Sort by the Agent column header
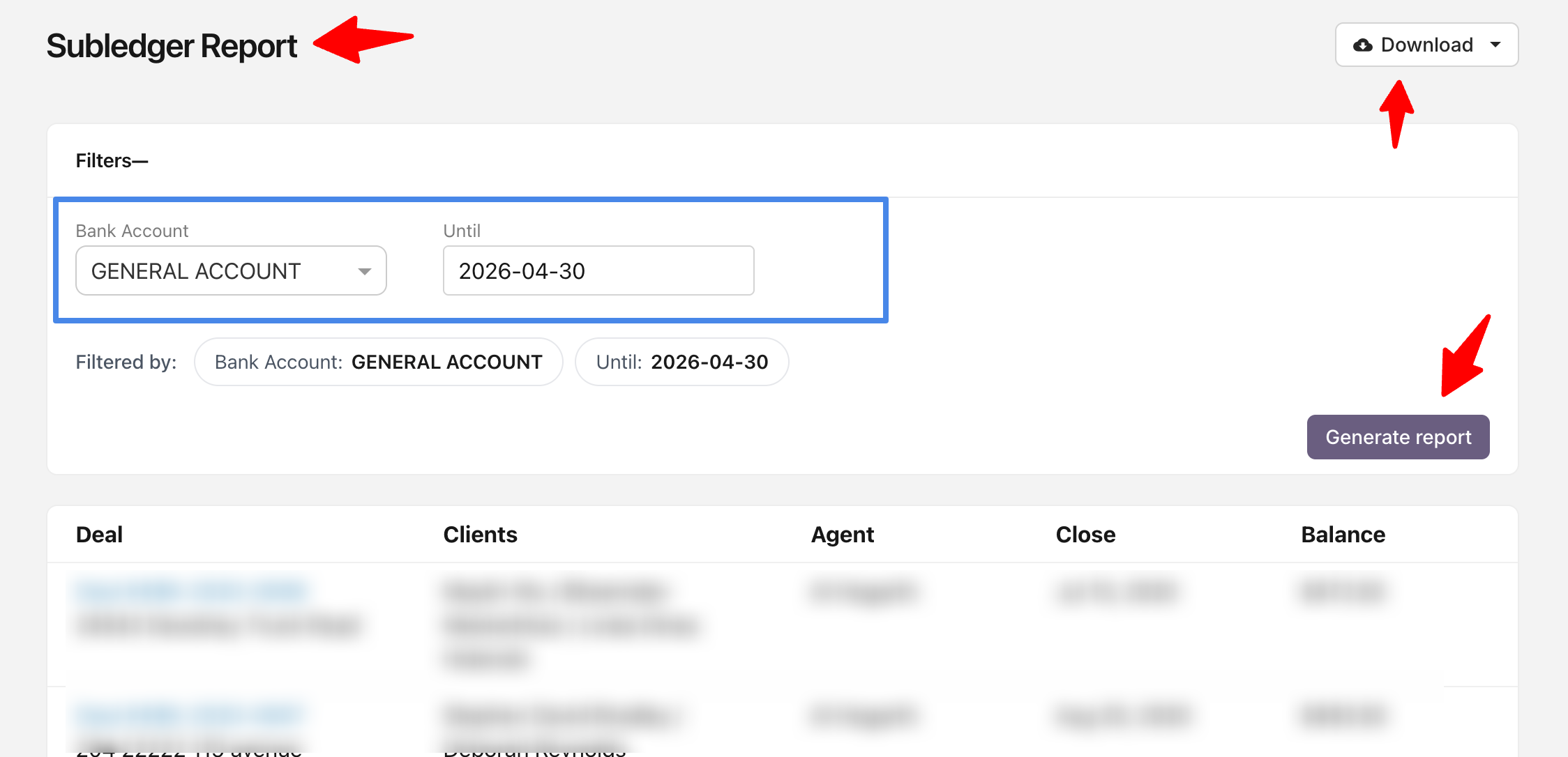 click(842, 535)
